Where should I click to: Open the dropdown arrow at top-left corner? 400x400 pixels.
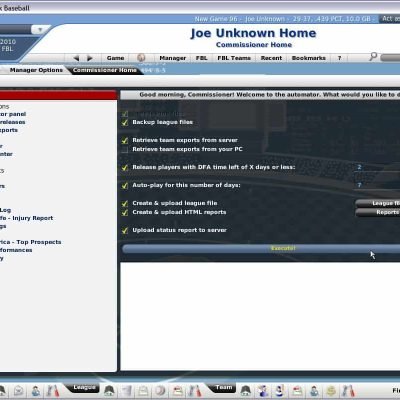click(x=40, y=30)
